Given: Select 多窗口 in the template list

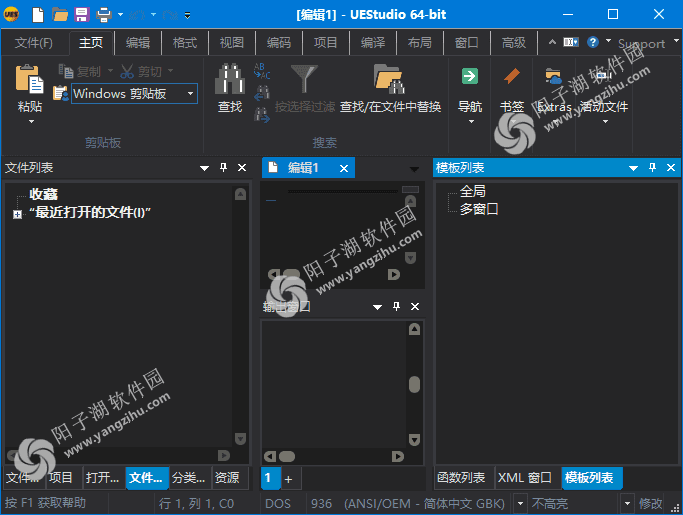Looking at the screenshot, I should tap(479, 209).
